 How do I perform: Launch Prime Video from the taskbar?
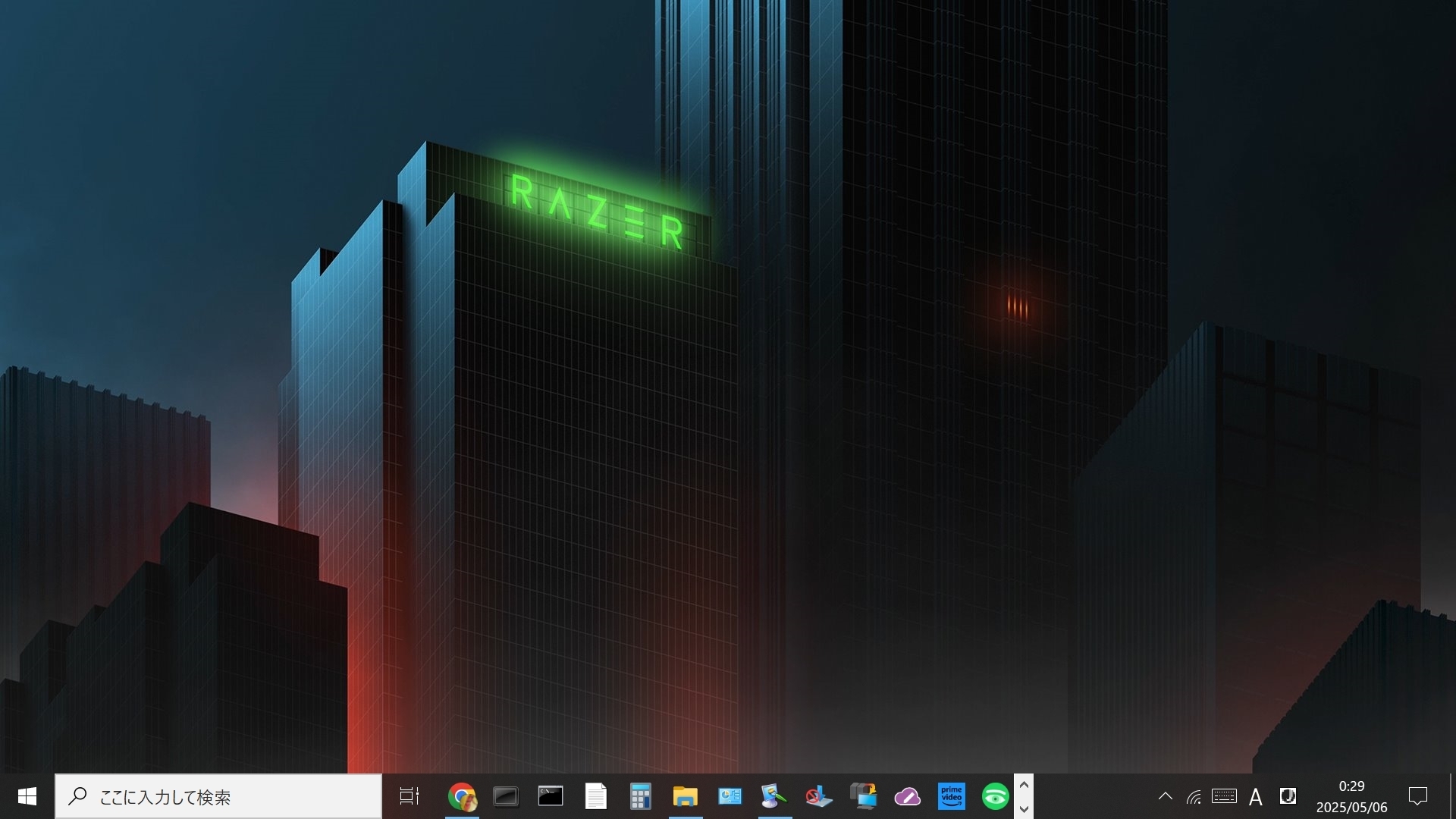click(952, 796)
